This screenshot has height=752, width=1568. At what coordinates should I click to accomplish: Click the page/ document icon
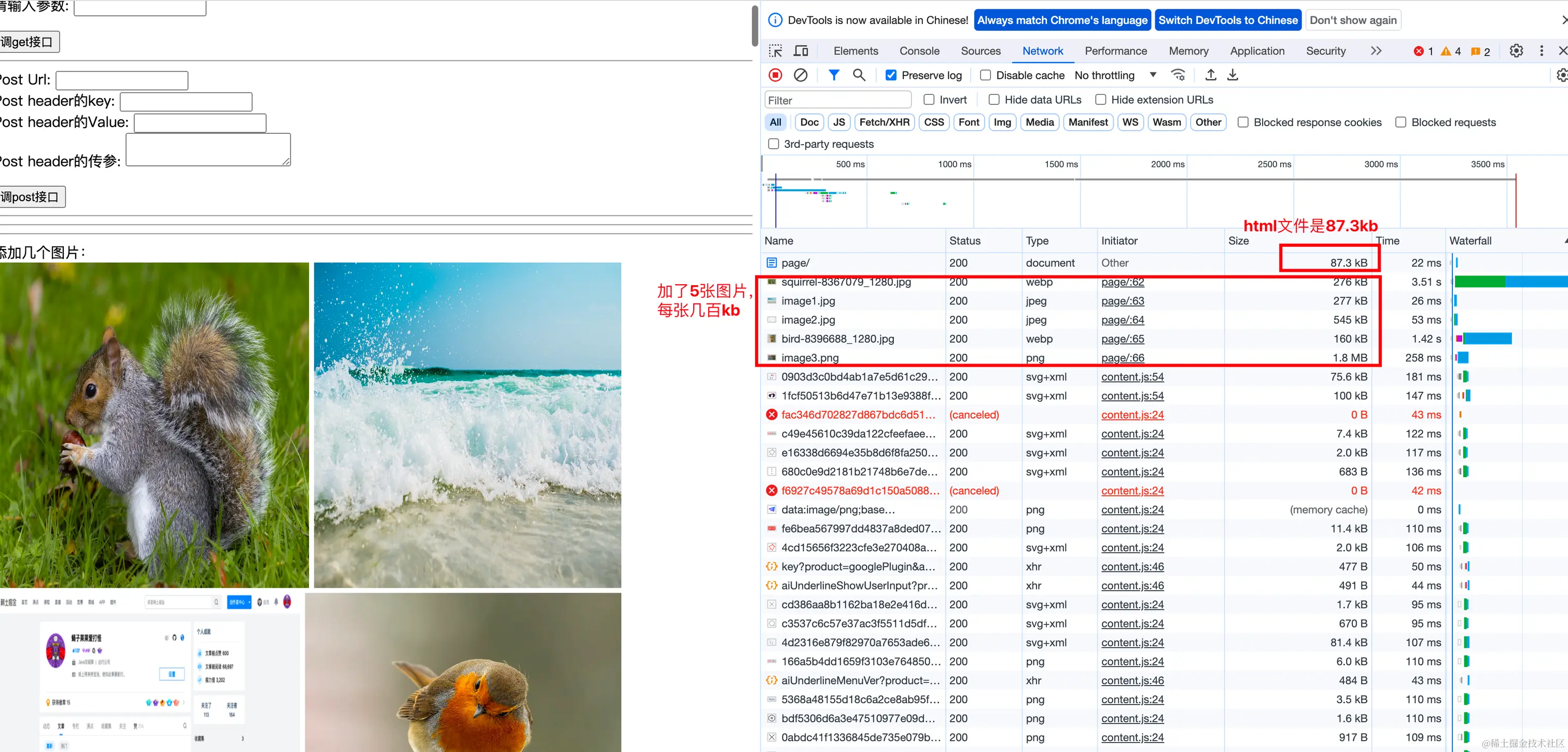click(772, 263)
